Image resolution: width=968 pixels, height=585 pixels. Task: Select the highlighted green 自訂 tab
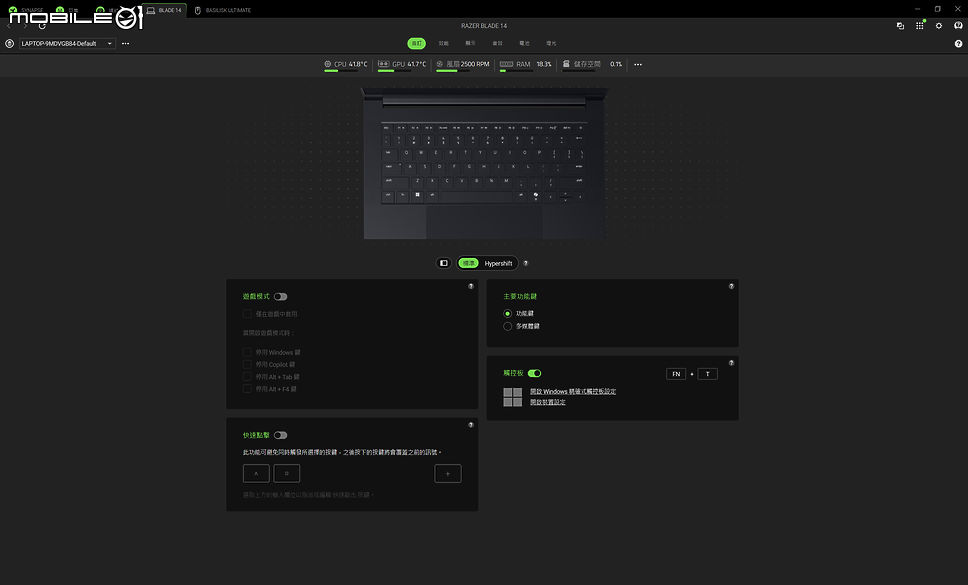[x=417, y=43]
